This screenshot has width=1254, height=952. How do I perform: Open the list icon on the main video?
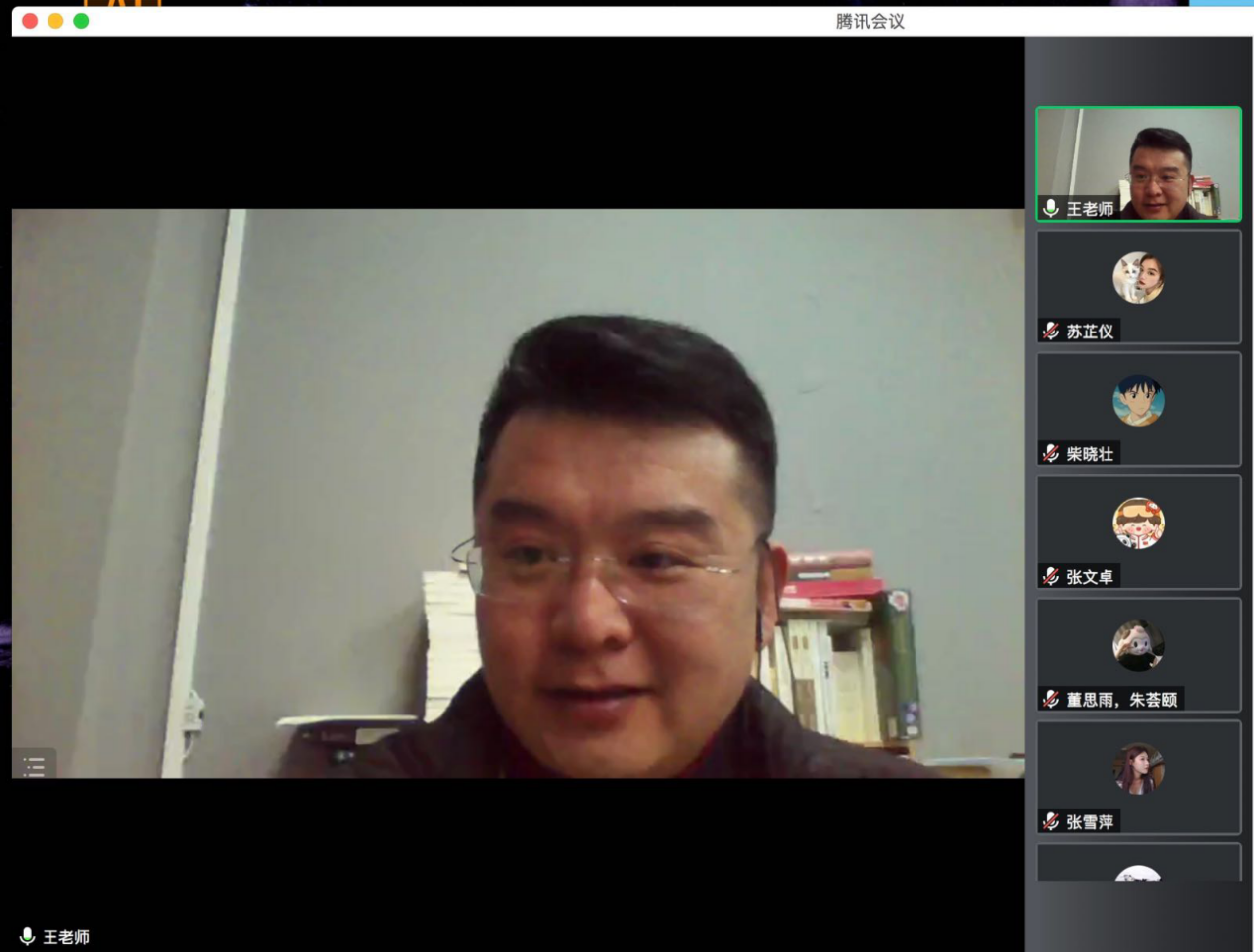coord(34,765)
